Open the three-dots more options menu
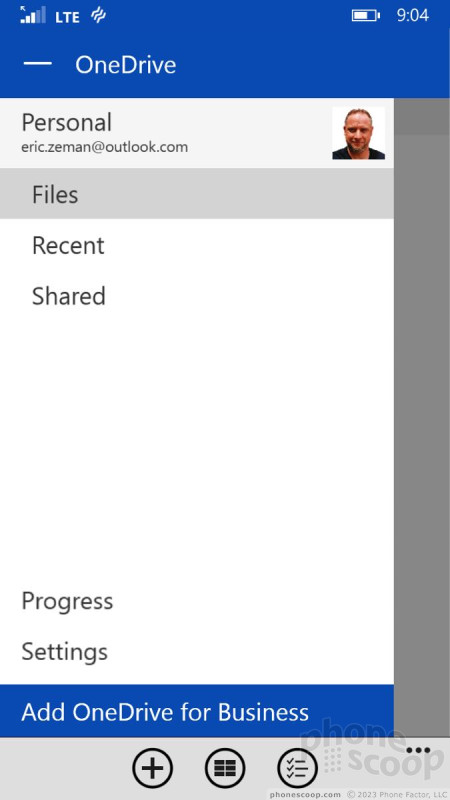Viewport: 450px width, 800px height. coord(418,750)
